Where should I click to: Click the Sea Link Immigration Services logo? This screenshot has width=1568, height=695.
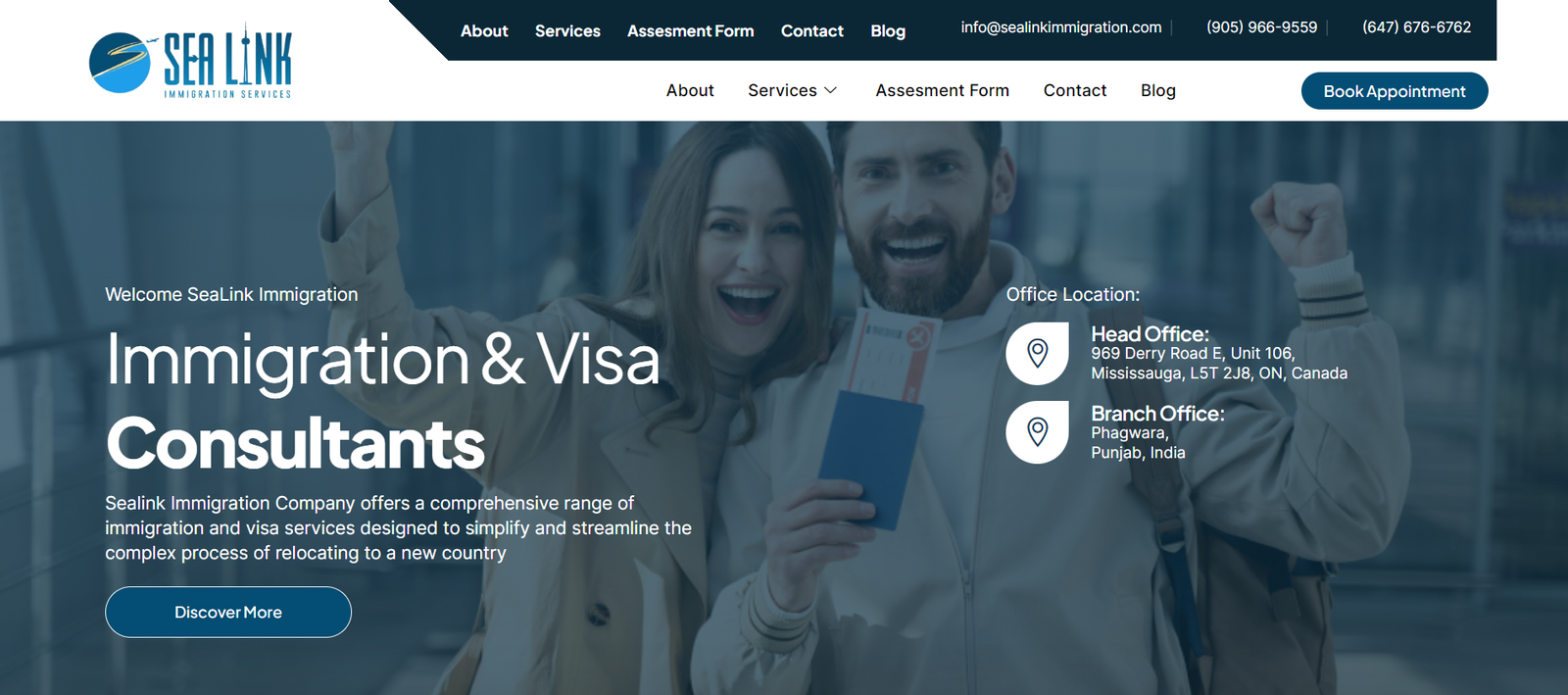(190, 61)
